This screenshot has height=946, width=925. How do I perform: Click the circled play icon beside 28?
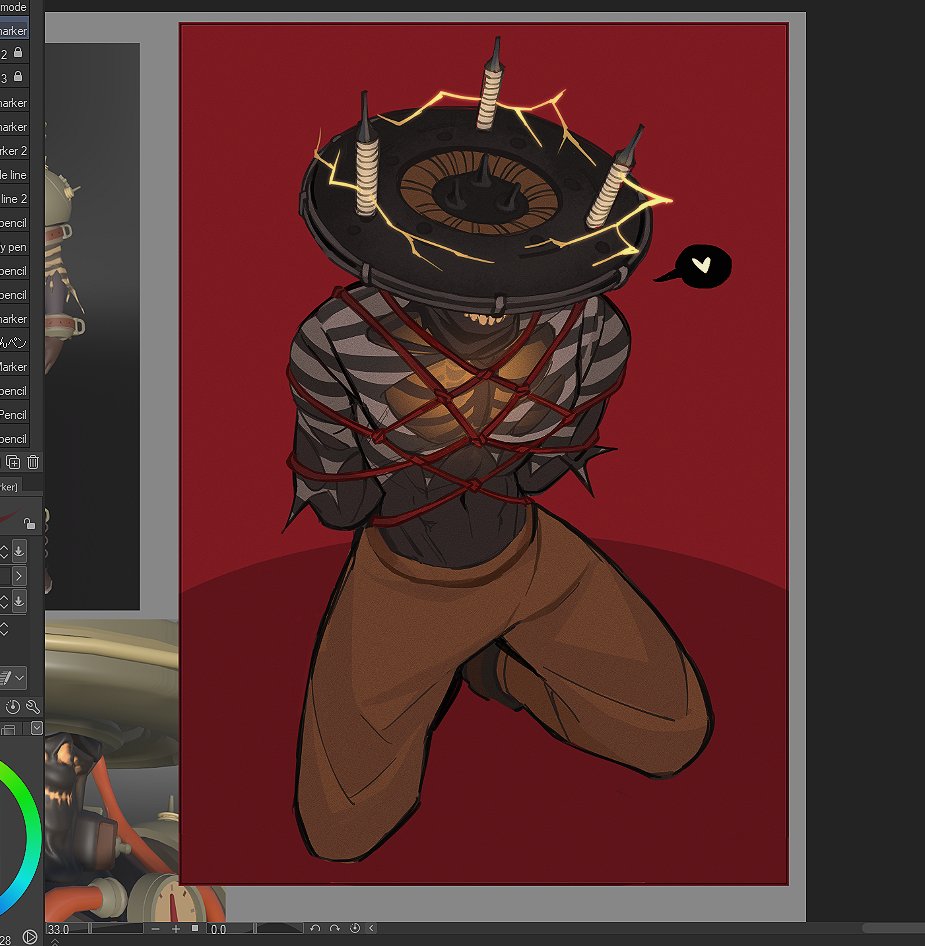tap(30, 937)
